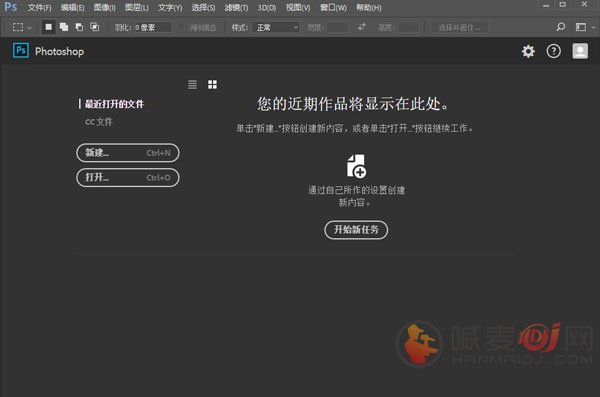The width and height of the screenshot is (600, 397).
Task: Open the 3D(D) menu
Action: (267, 8)
